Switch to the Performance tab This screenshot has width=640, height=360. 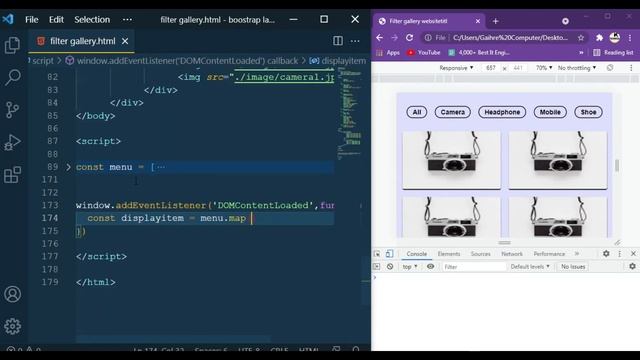[x=549, y=254]
